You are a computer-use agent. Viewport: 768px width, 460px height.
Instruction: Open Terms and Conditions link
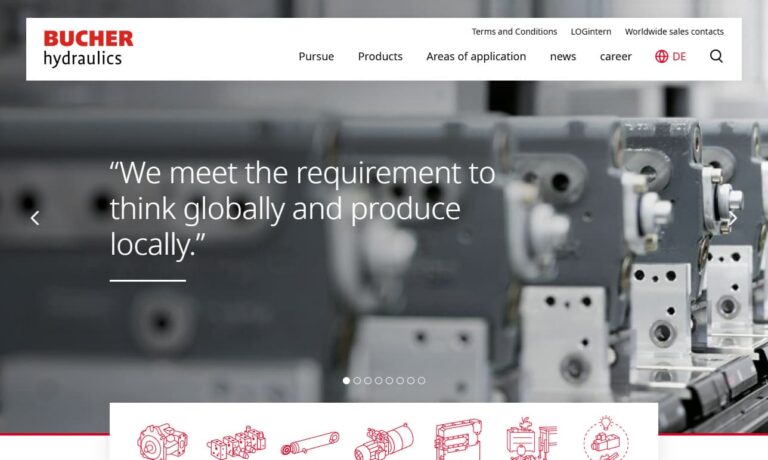tap(514, 32)
